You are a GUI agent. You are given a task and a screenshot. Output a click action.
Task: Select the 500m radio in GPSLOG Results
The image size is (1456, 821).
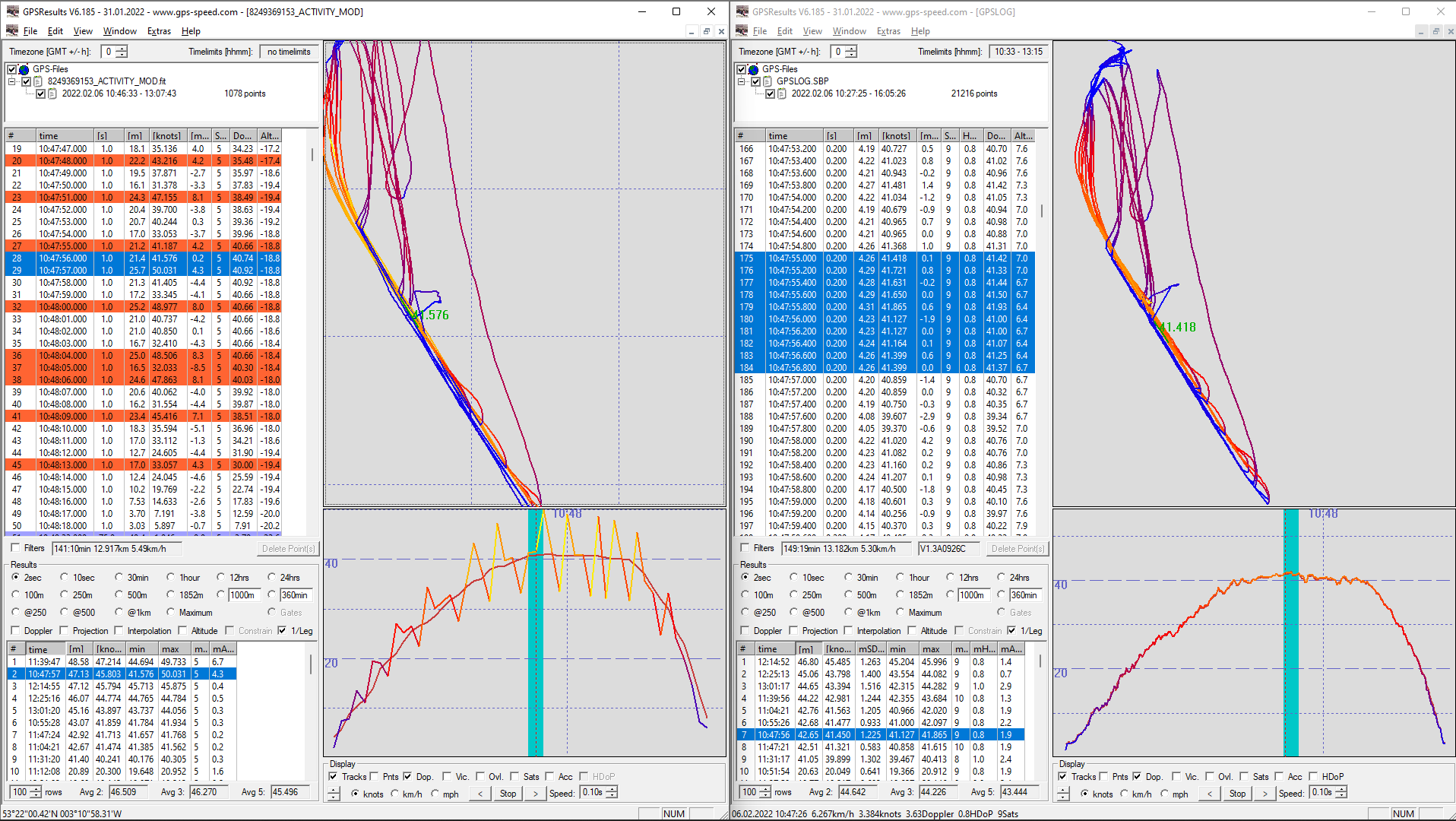(848, 595)
